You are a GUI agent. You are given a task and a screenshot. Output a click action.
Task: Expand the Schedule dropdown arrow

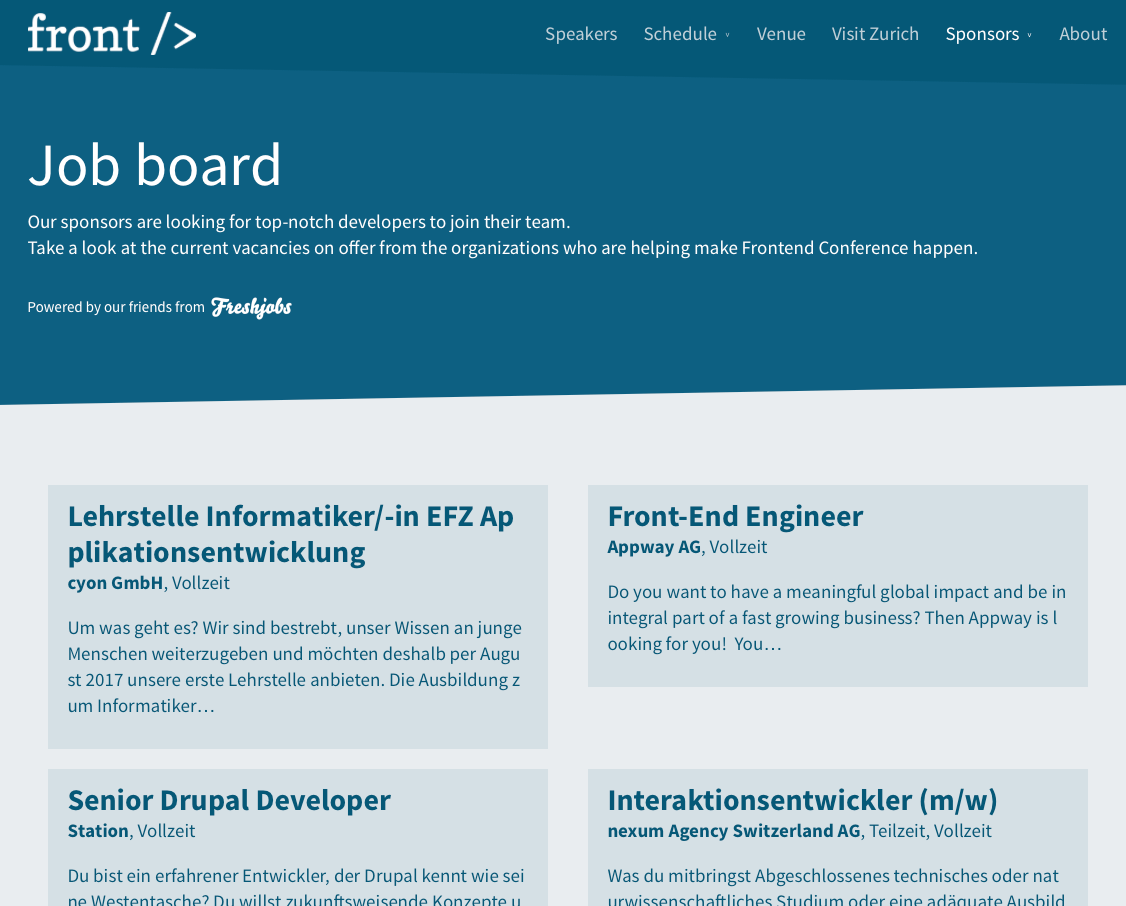(728, 35)
